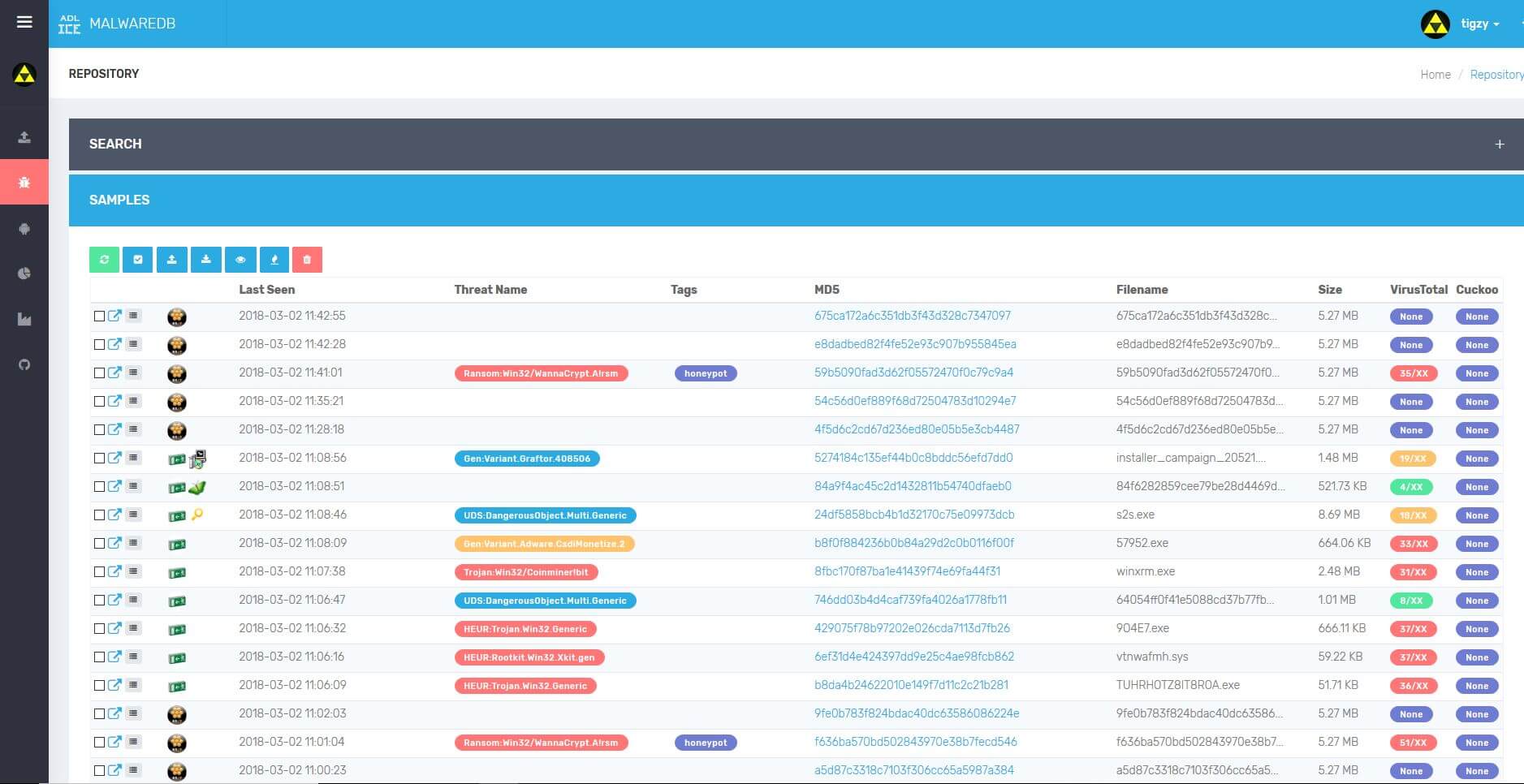Check the box for vtnwafmh.sys row
Image resolution: width=1524 pixels, height=784 pixels.
tap(99, 657)
